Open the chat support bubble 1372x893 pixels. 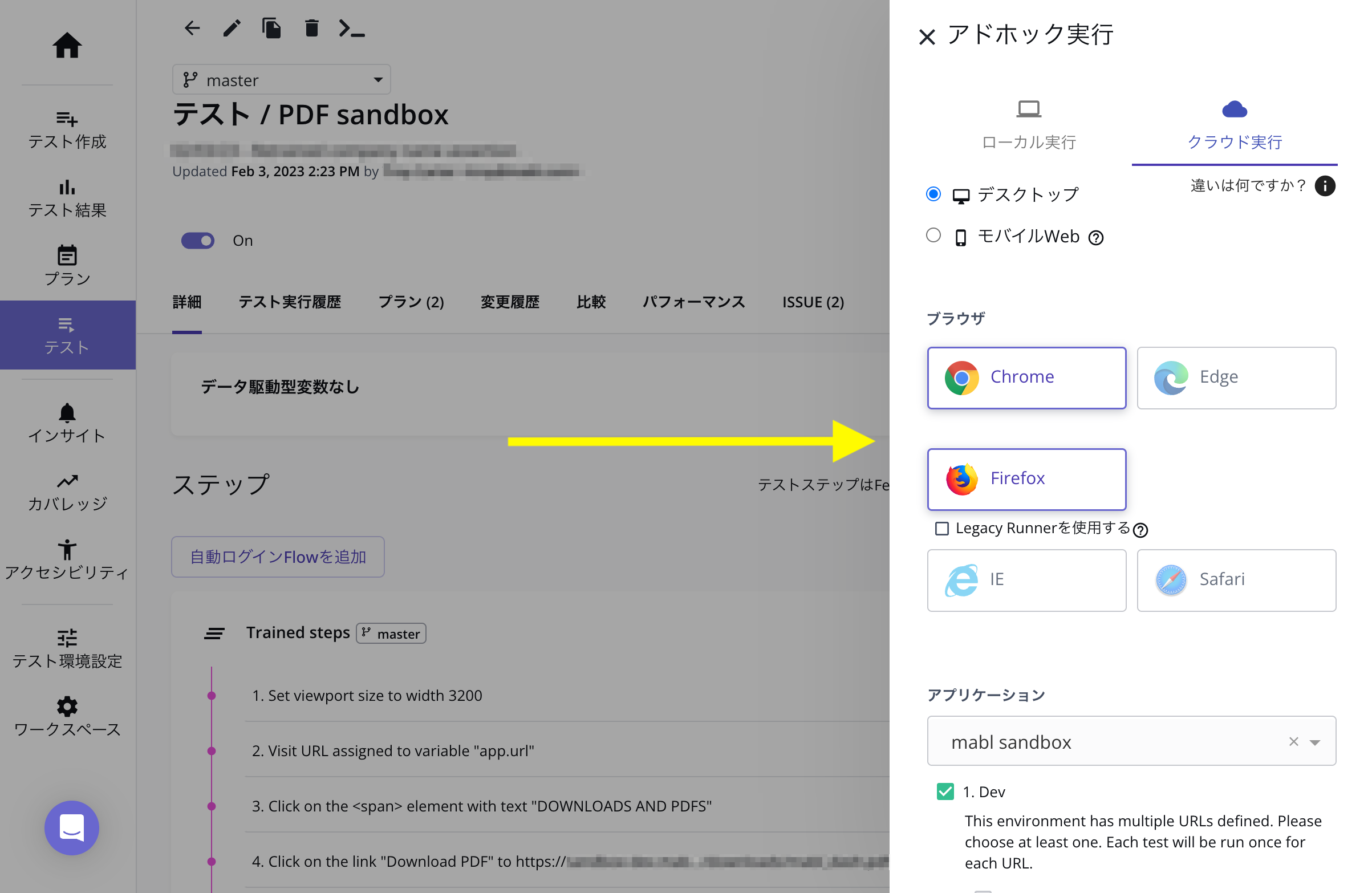click(71, 827)
